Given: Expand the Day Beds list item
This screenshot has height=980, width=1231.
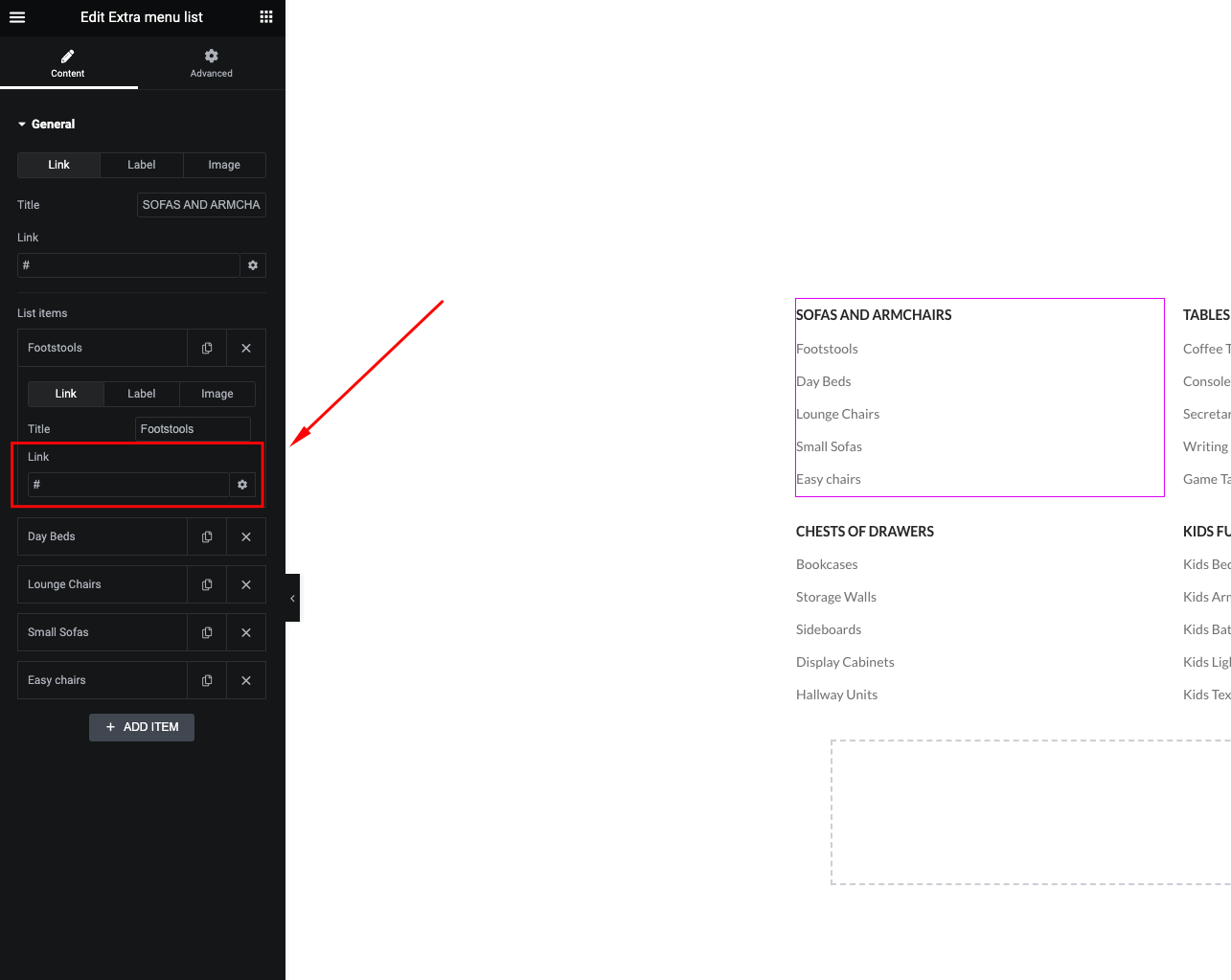Looking at the screenshot, I should tap(102, 536).
